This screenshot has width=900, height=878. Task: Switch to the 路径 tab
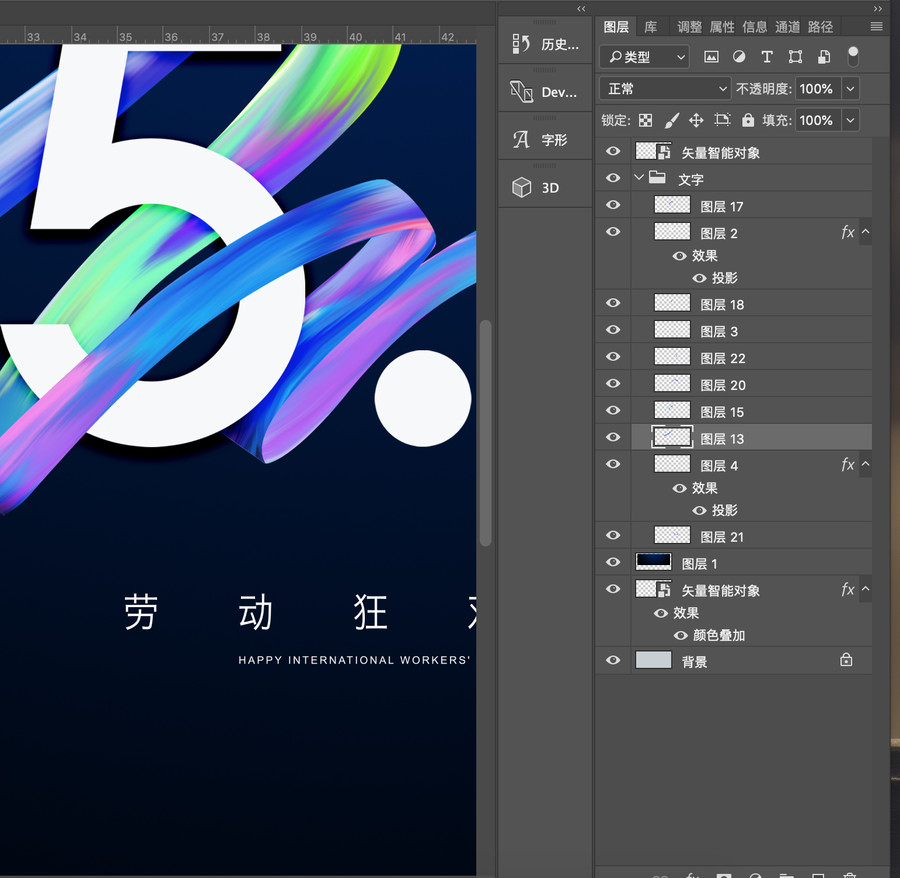820,27
